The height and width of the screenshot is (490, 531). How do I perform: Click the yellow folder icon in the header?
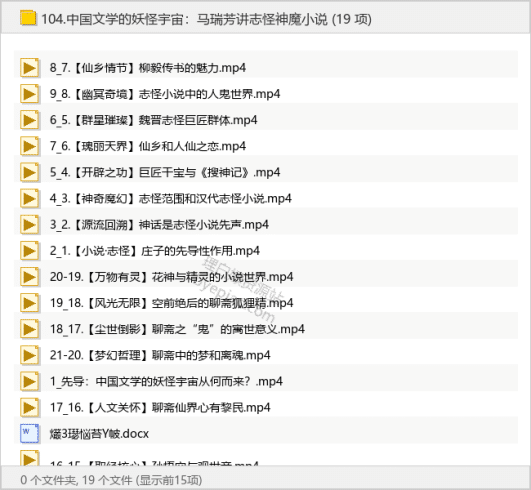point(28,19)
